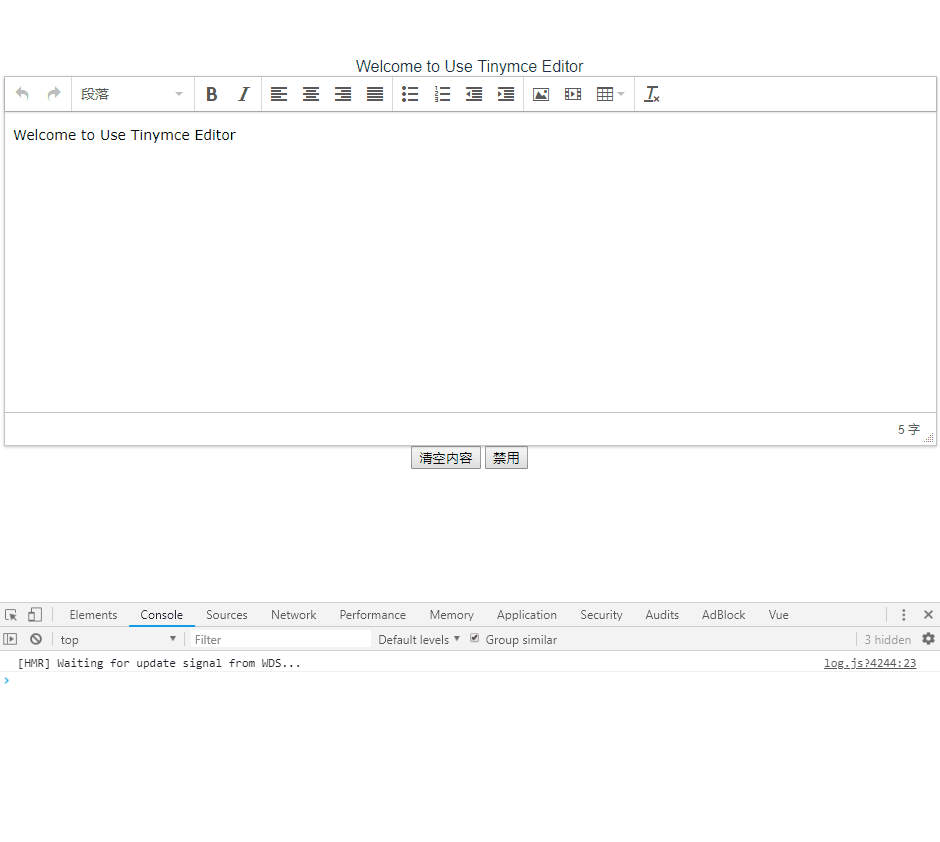The image size is (940, 842).
Task: Grab the editor resize handle corner
Action: pyautogui.click(x=929, y=437)
